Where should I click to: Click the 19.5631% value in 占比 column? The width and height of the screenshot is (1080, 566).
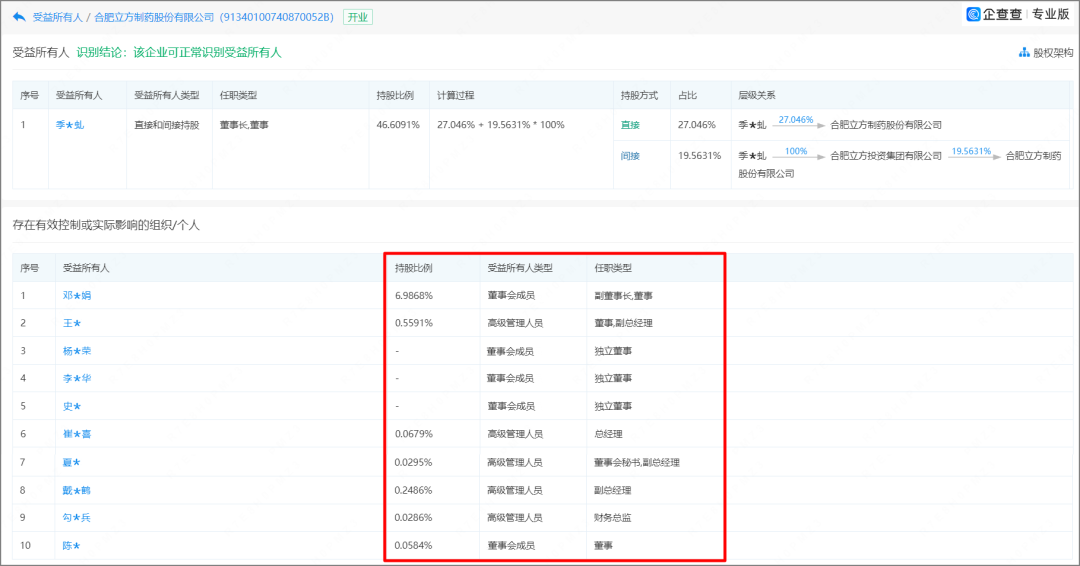(699, 156)
